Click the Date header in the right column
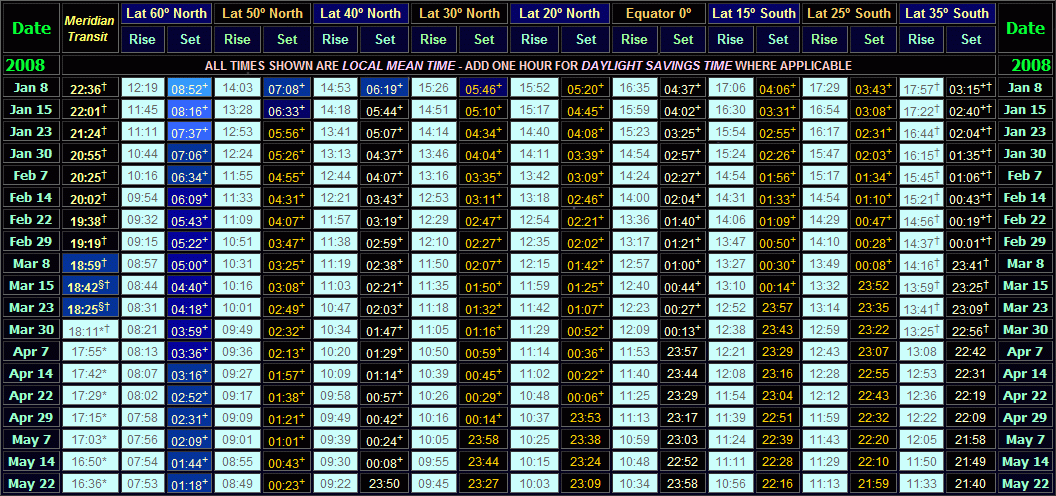1056x496 pixels. (x=1025, y=28)
